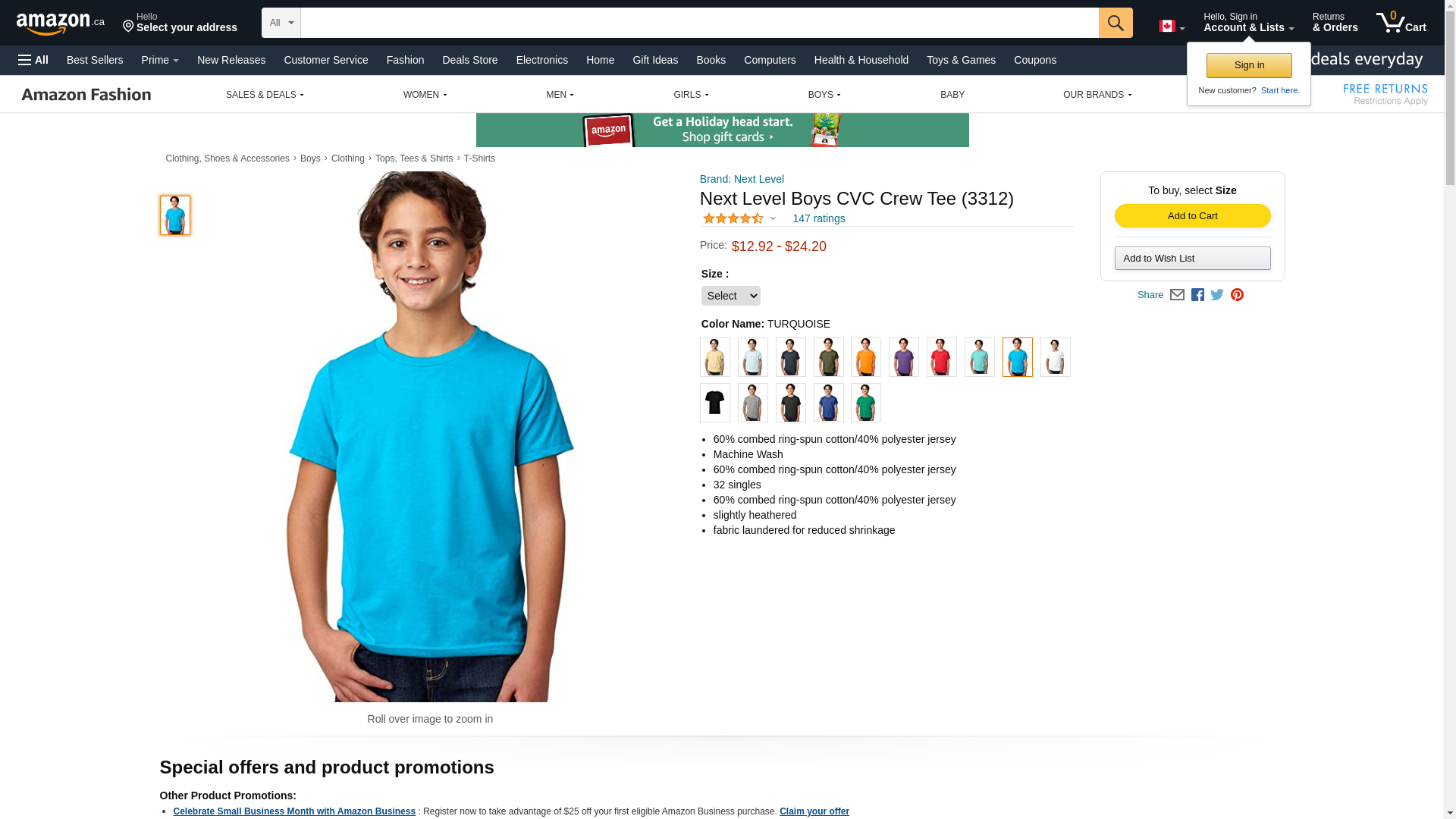
Task: Click the turquoise shirt thumbnail image
Action: [175, 215]
